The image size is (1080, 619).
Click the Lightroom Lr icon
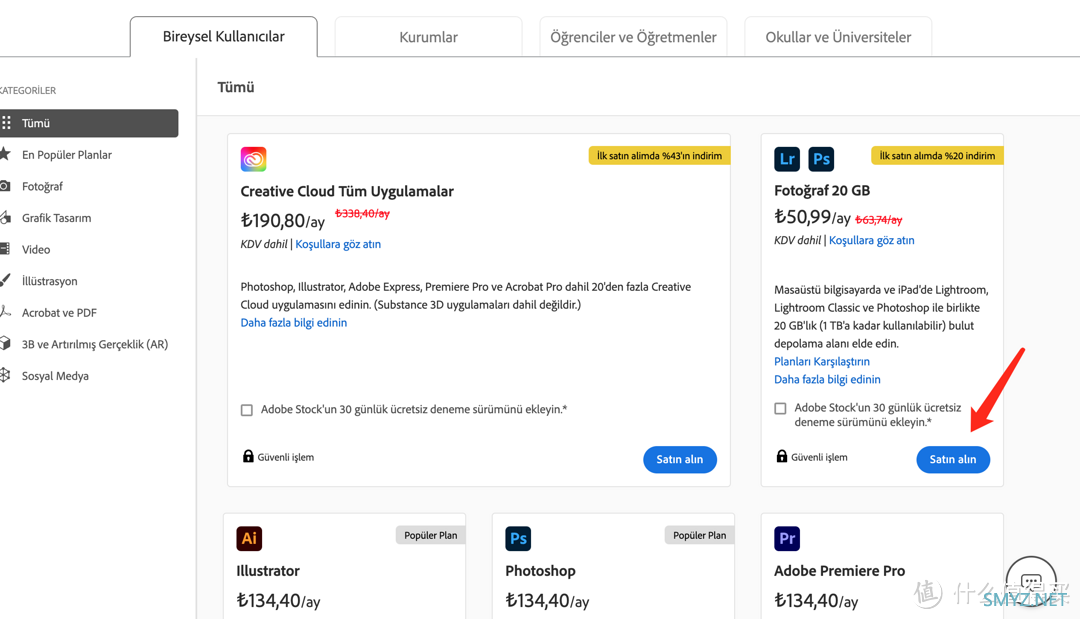[787, 159]
